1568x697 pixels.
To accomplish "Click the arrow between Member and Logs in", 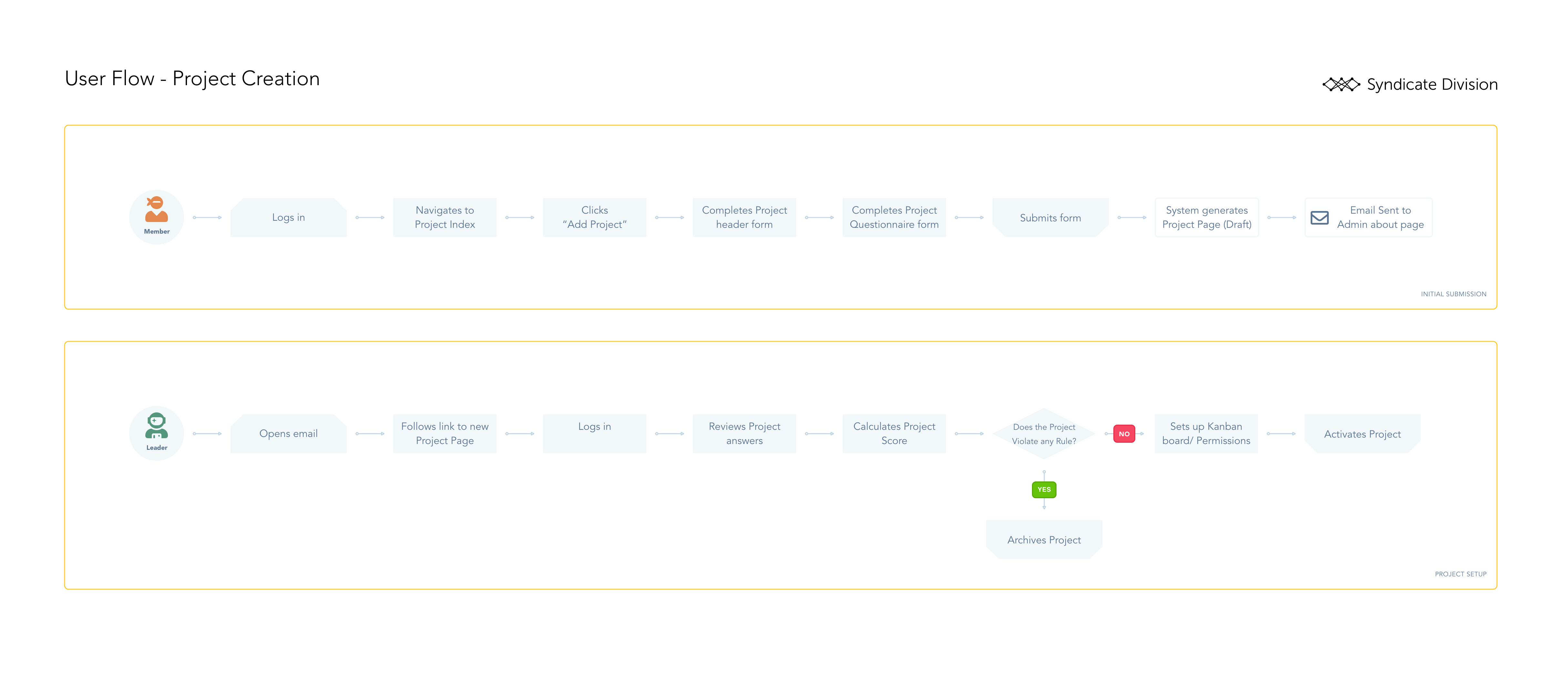I will 207,217.
